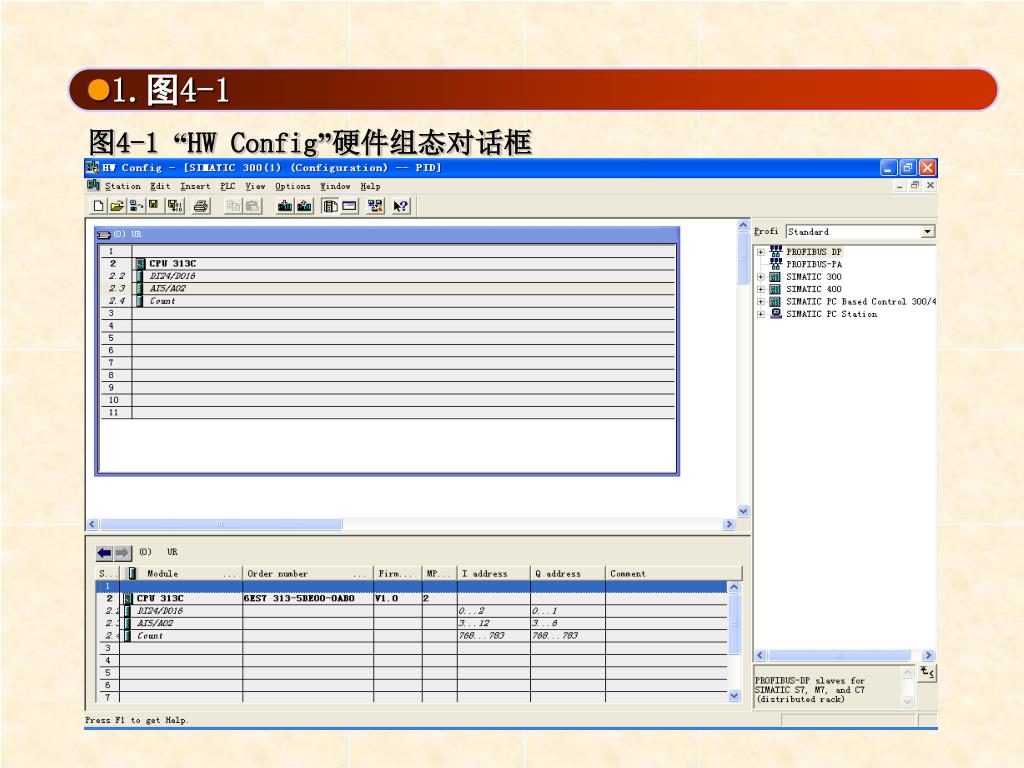Image resolution: width=1024 pixels, height=768 pixels.
Task: Click the Copy toolbar icon
Action: [x=233, y=206]
